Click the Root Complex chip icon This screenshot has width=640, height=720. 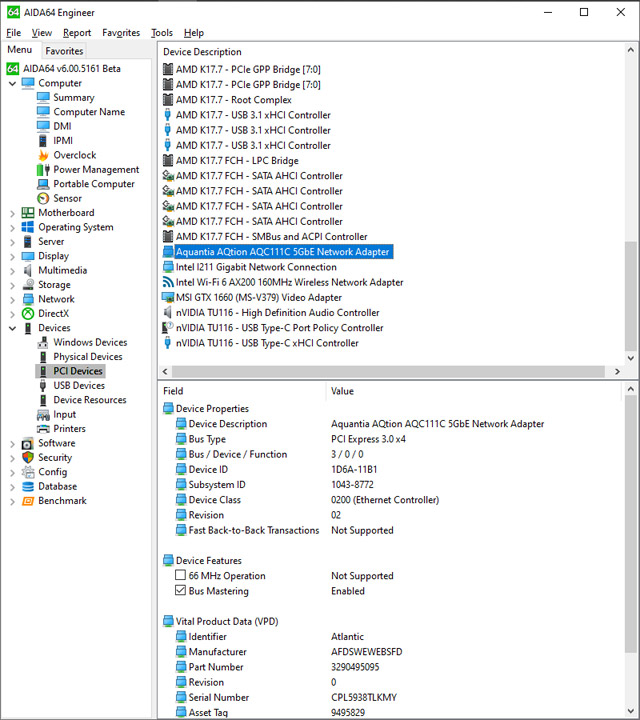pos(168,100)
